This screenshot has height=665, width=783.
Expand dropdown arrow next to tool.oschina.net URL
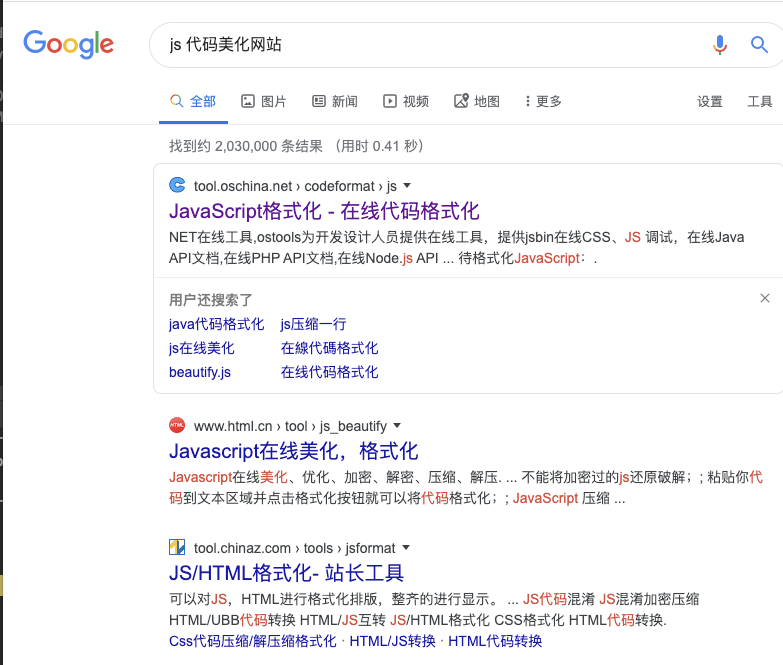tap(407, 186)
